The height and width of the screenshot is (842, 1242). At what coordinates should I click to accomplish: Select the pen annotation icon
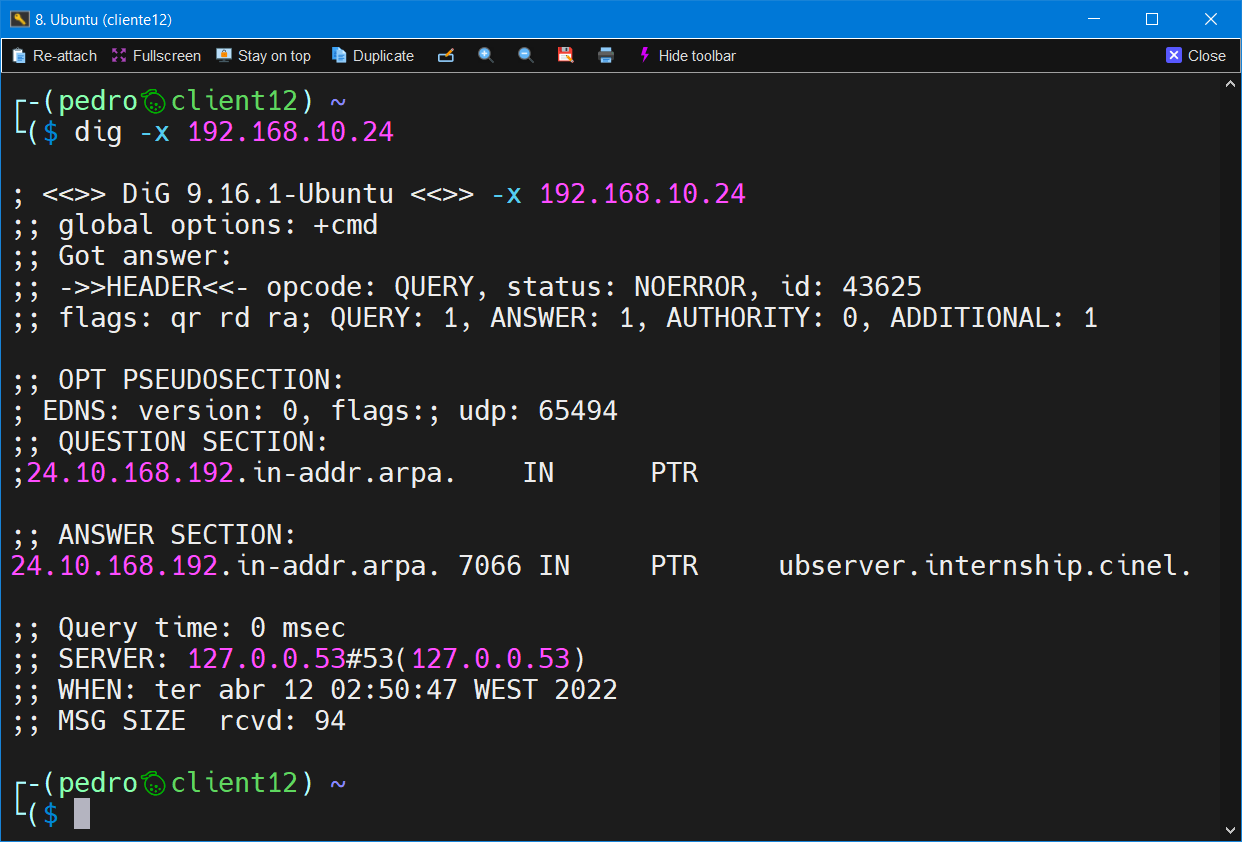(446, 56)
